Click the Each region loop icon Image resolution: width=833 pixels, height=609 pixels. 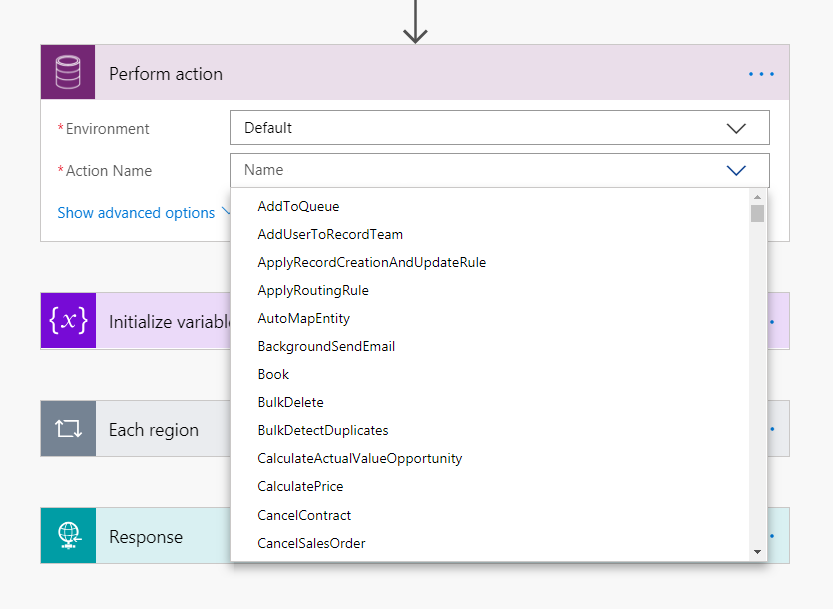click(68, 429)
